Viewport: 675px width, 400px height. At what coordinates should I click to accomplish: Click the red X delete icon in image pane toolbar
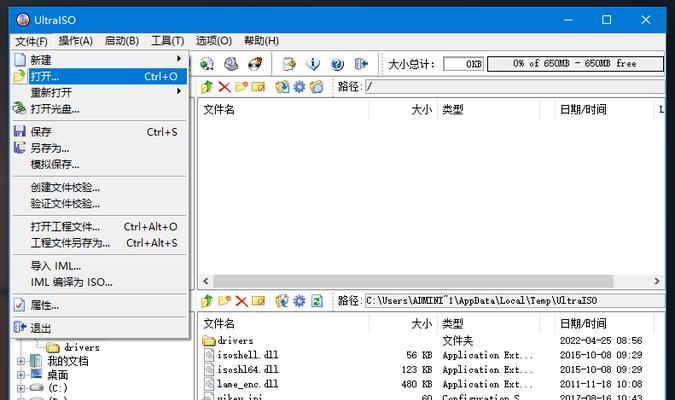[x=224, y=87]
